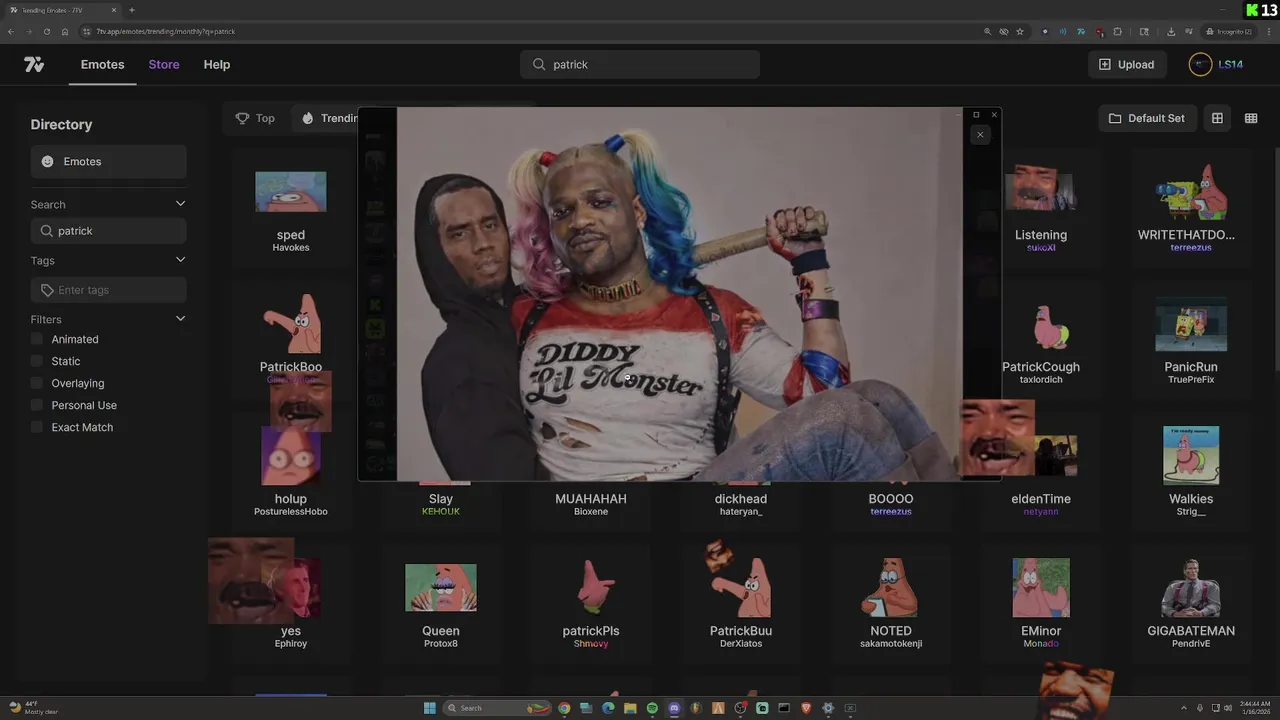Click the sidebar search field with patrick
This screenshot has height=720, width=1280.
point(108,231)
